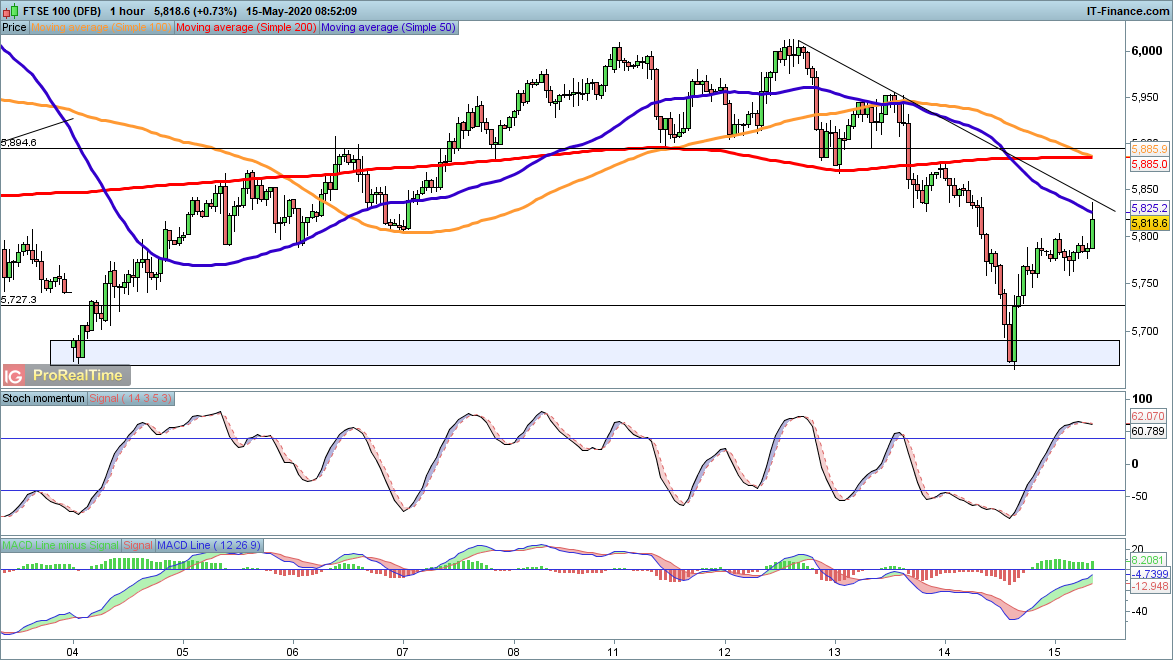Click the Stoch momentum indicator label
The image size is (1173, 660).
(x=43, y=399)
